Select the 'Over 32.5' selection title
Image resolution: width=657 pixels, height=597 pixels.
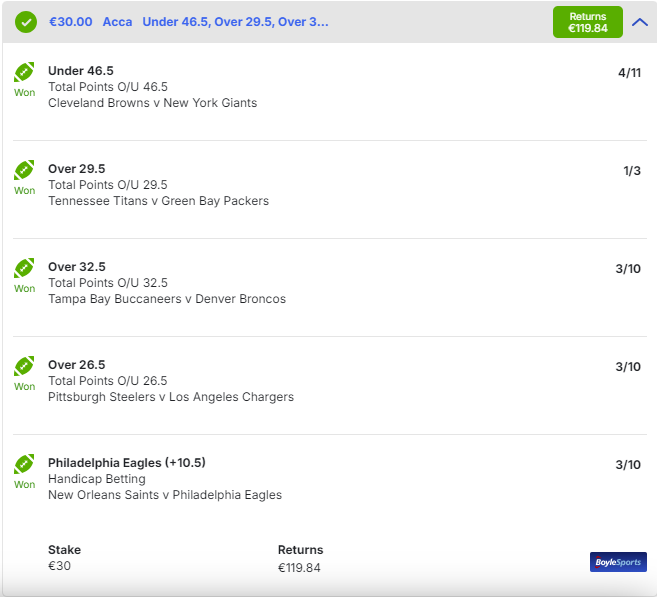(x=77, y=266)
